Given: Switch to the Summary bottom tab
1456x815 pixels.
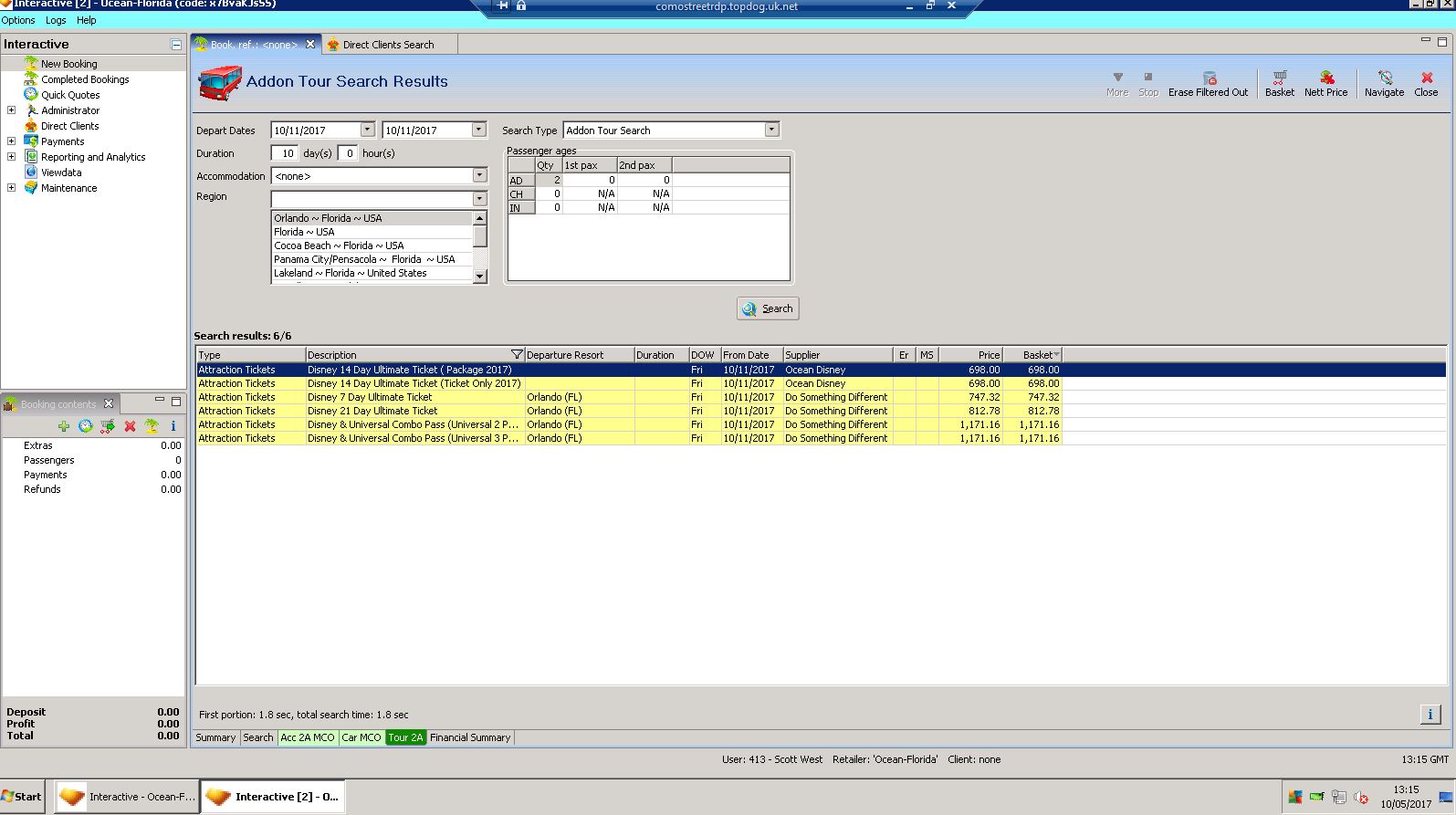Looking at the screenshot, I should 215,737.
